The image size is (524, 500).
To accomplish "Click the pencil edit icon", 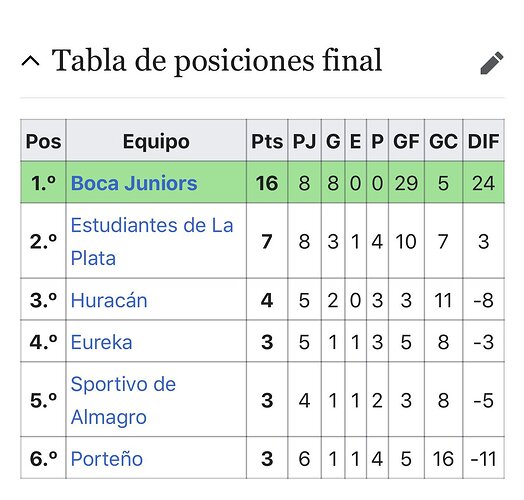I will tap(492, 62).
